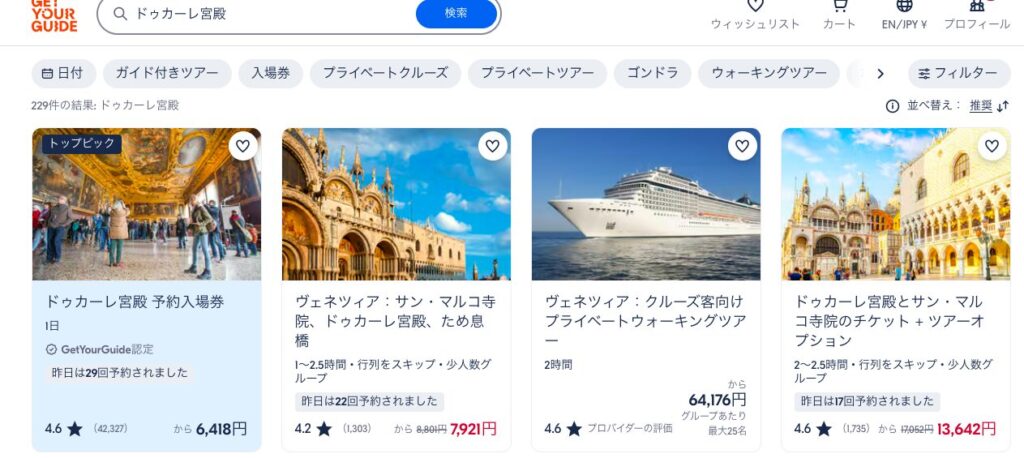Open the cruise ship tour thumbnail image
Screen dimensions: 1024x458
coord(646,204)
